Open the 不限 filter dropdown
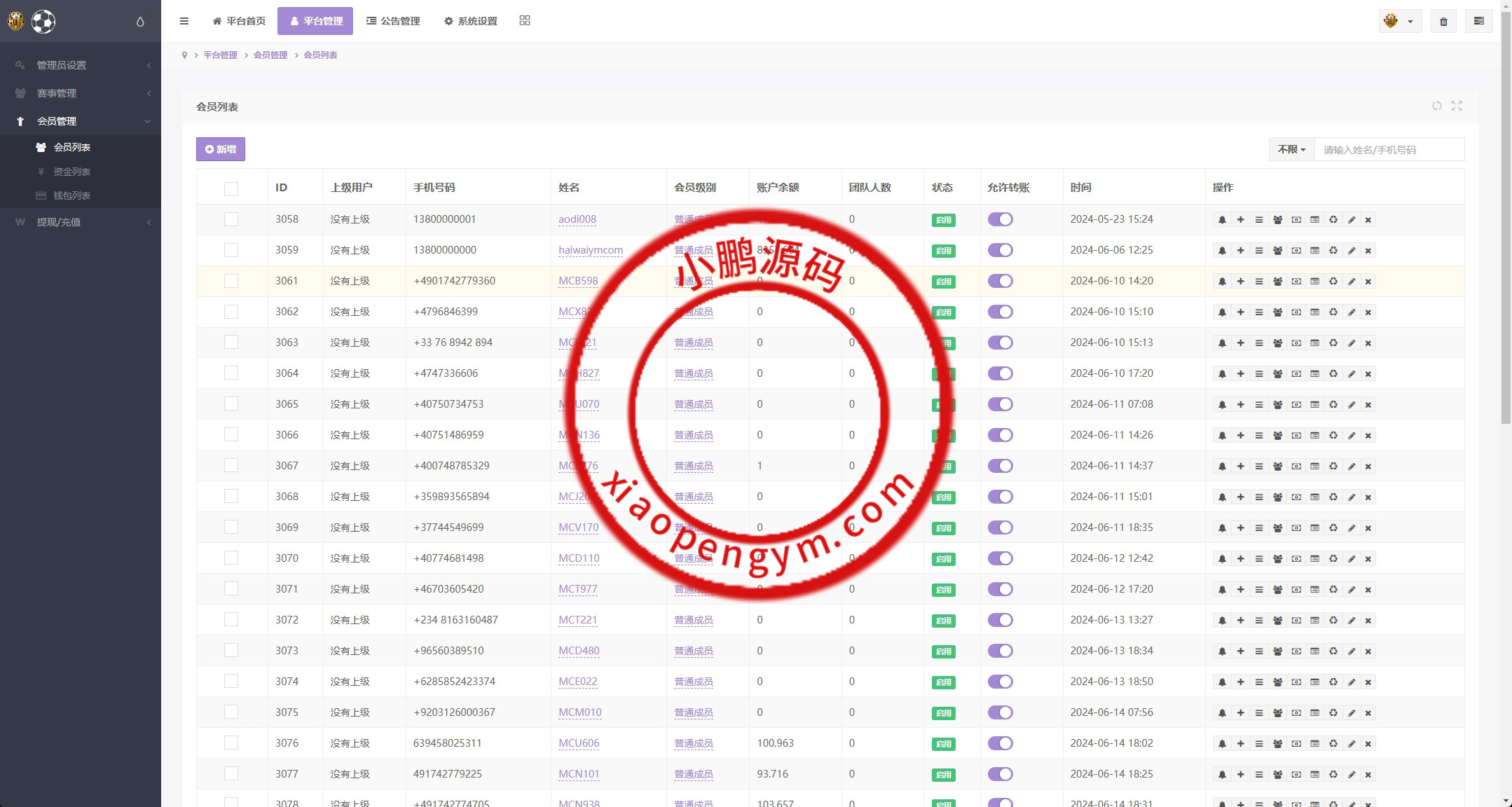The height and width of the screenshot is (807, 1512). [1291, 149]
